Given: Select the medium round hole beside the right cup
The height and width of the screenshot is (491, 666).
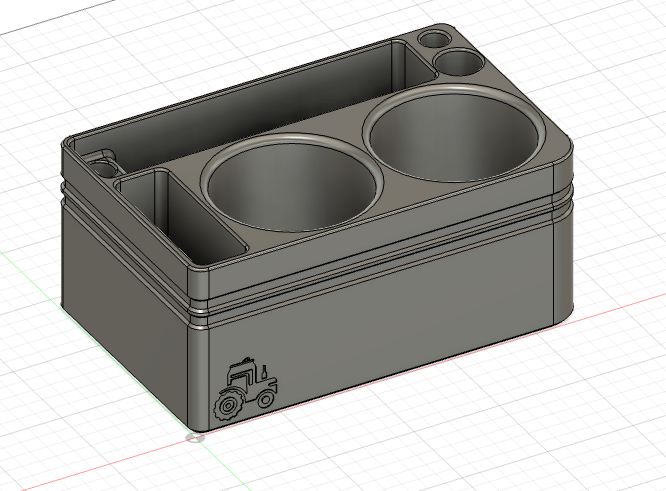Looking at the screenshot, I should point(459,61).
